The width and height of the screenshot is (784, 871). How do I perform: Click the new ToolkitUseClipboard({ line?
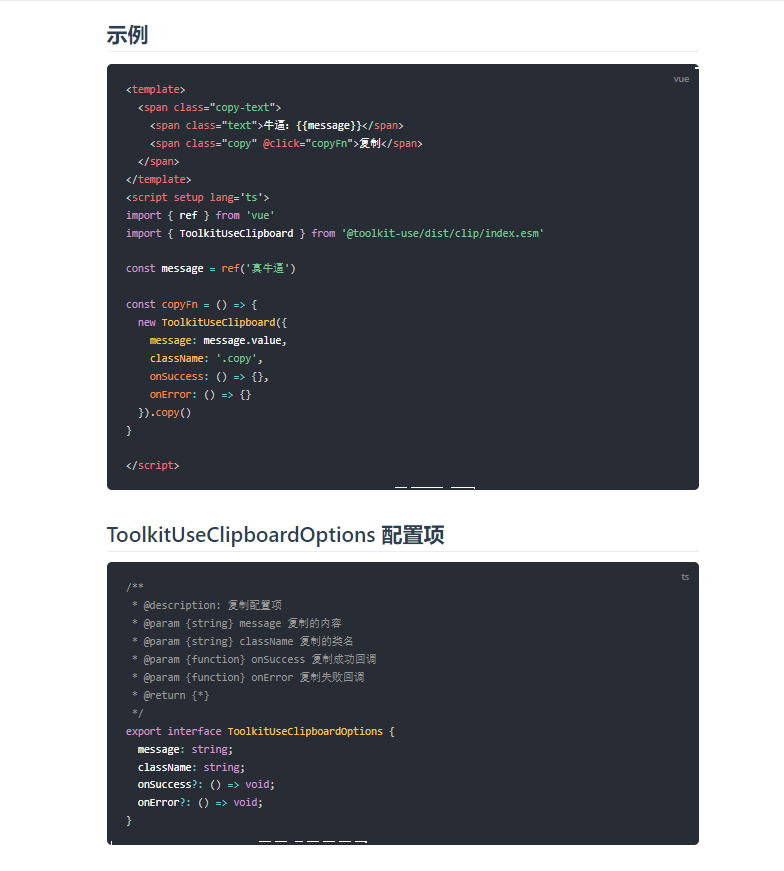(212, 322)
